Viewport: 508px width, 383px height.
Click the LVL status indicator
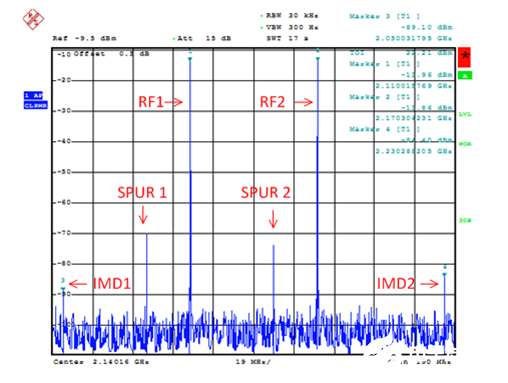(465, 114)
